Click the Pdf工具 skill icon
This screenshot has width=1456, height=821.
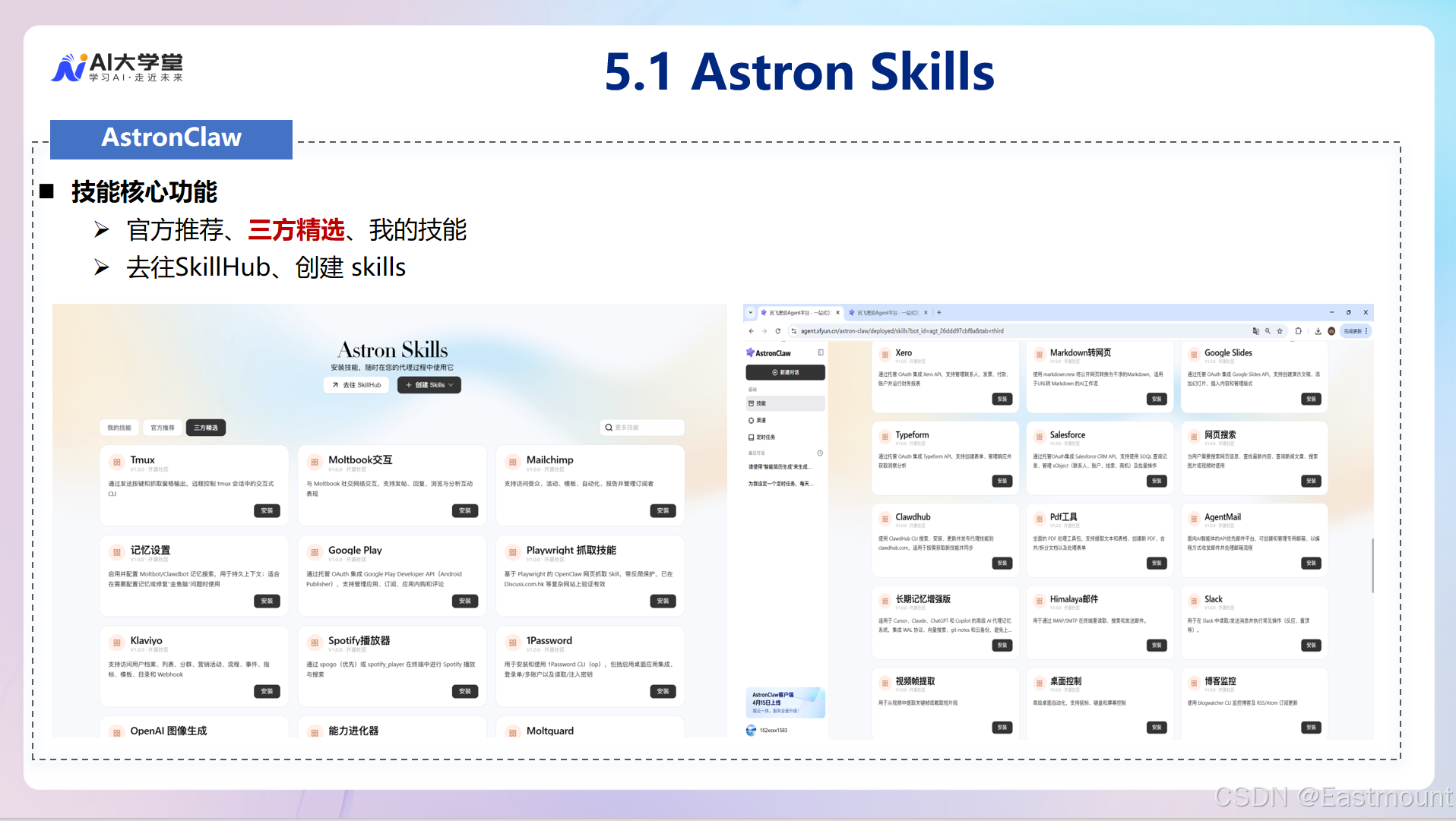point(1040,519)
